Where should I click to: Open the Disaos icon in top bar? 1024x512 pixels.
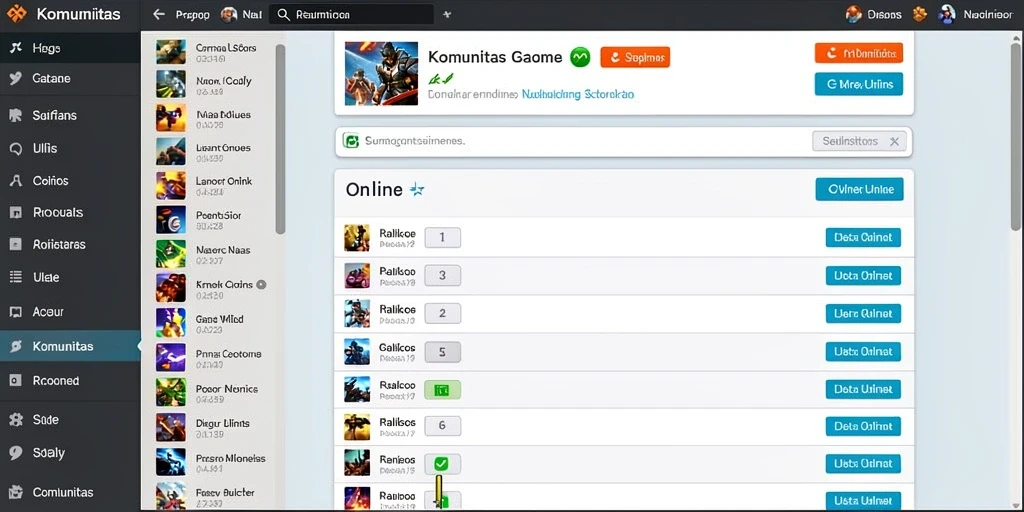point(854,14)
